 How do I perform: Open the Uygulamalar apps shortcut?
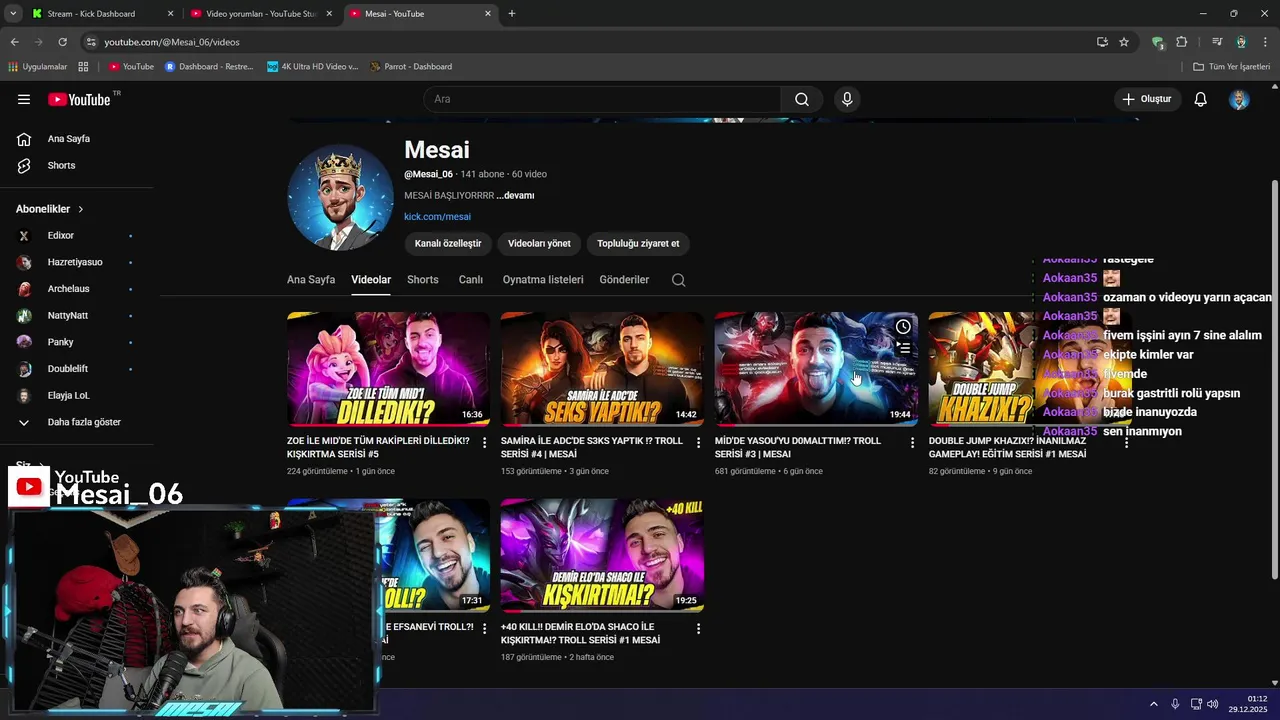point(38,67)
